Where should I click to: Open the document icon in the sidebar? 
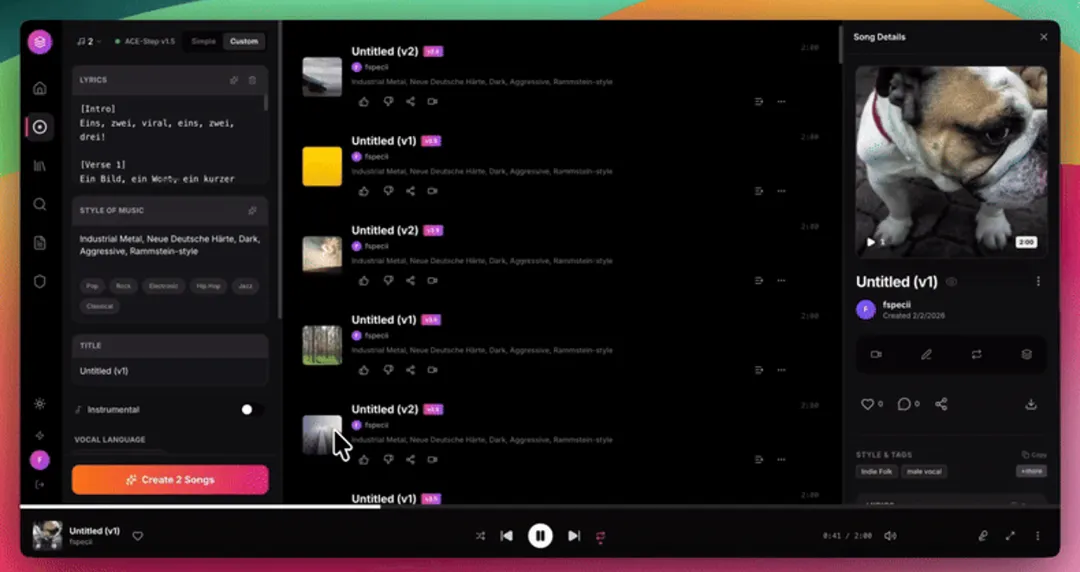pyautogui.click(x=40, y=243)
